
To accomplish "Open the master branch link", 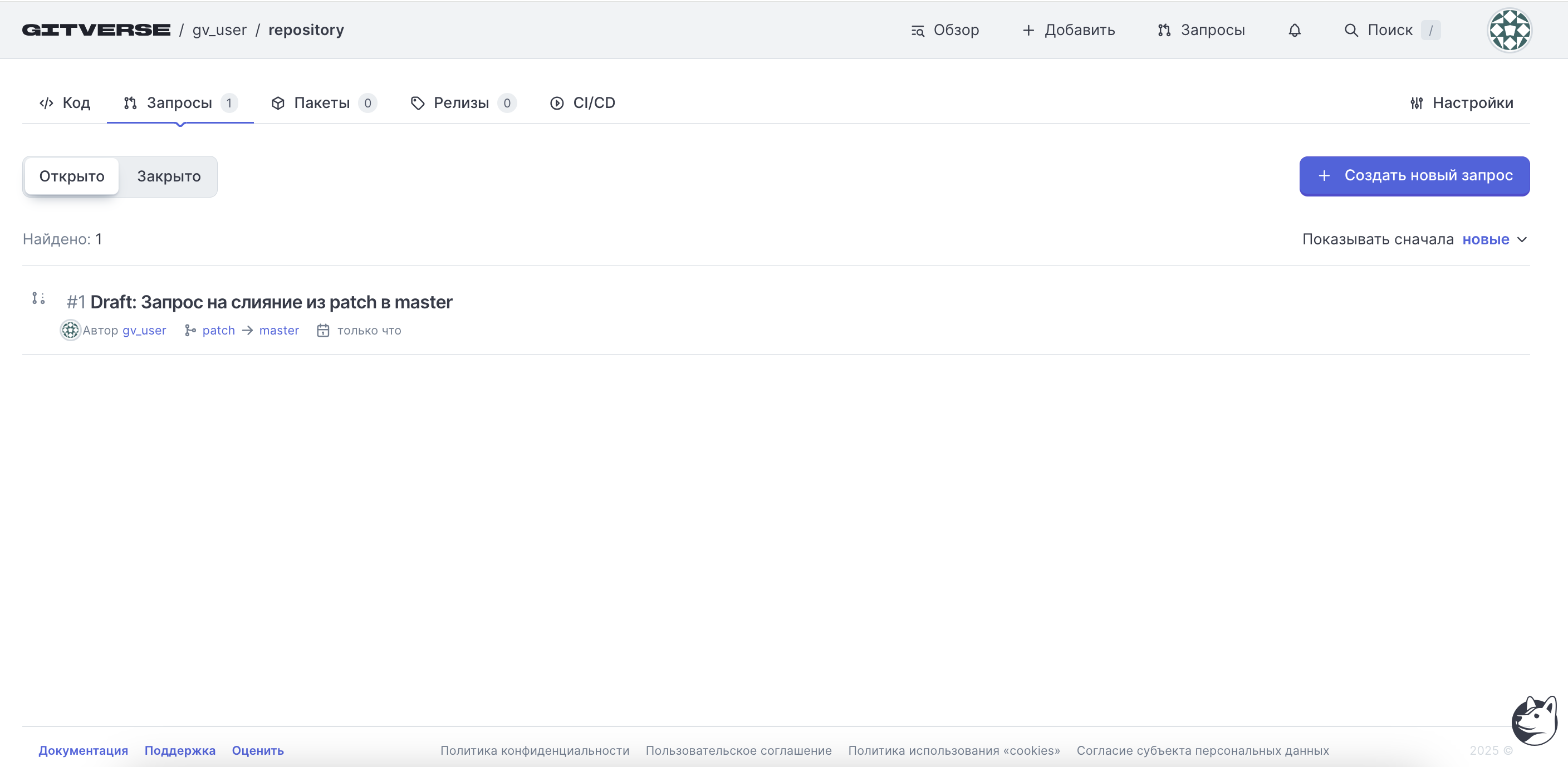I will tap(279, 330).
